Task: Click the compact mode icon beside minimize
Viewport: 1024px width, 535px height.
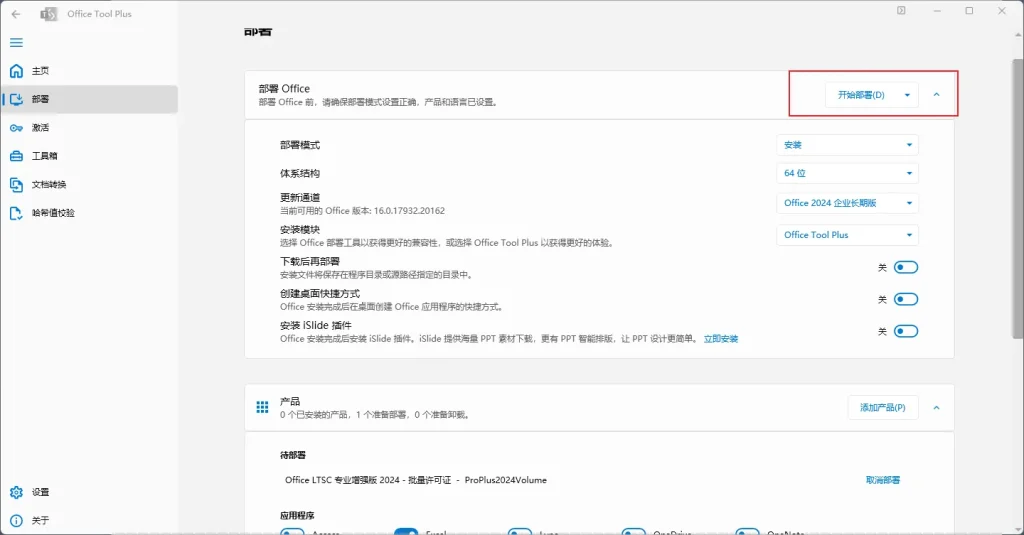Action: [x=901, y=10]
